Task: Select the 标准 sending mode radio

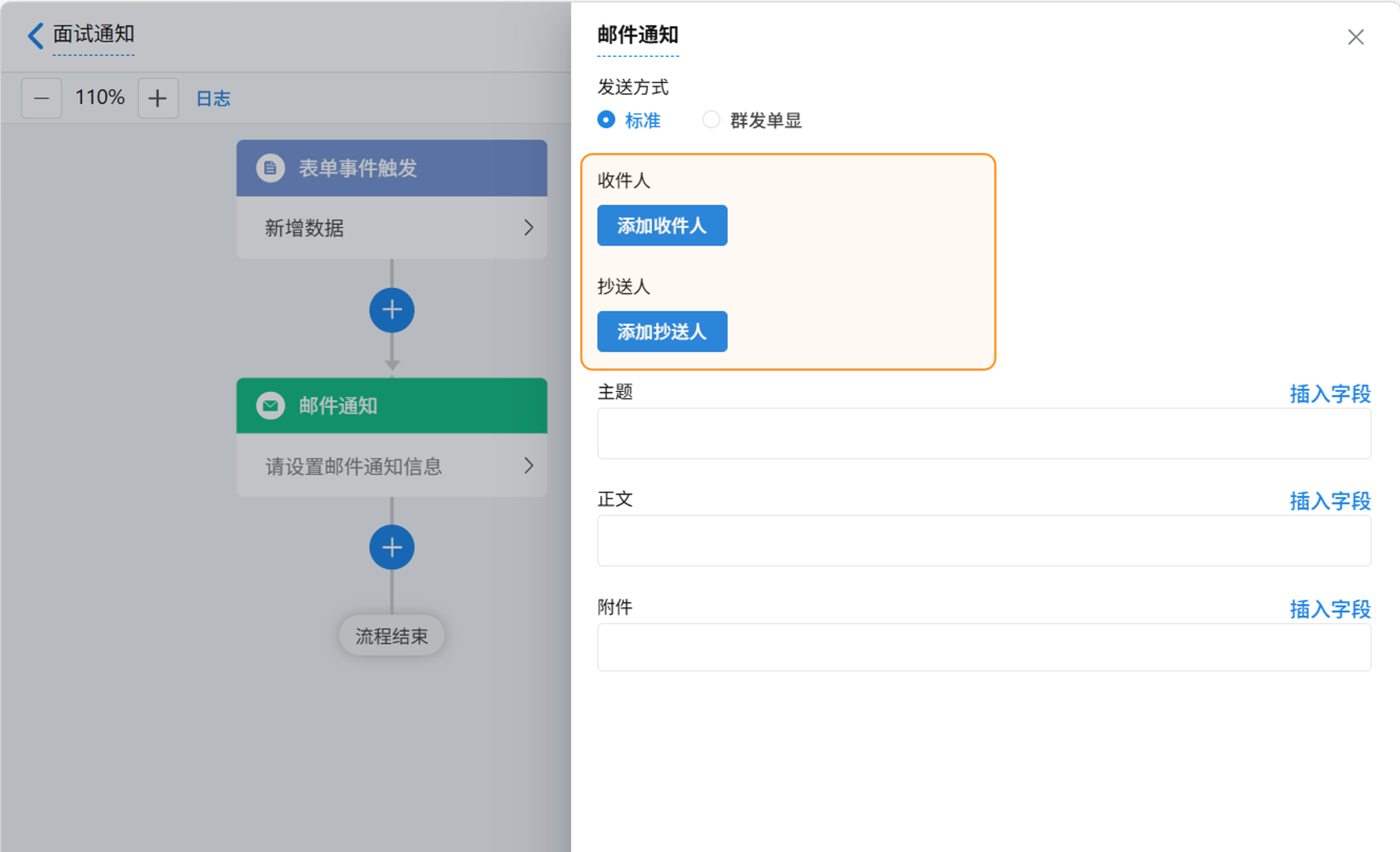Action: (x=606, y=120)
